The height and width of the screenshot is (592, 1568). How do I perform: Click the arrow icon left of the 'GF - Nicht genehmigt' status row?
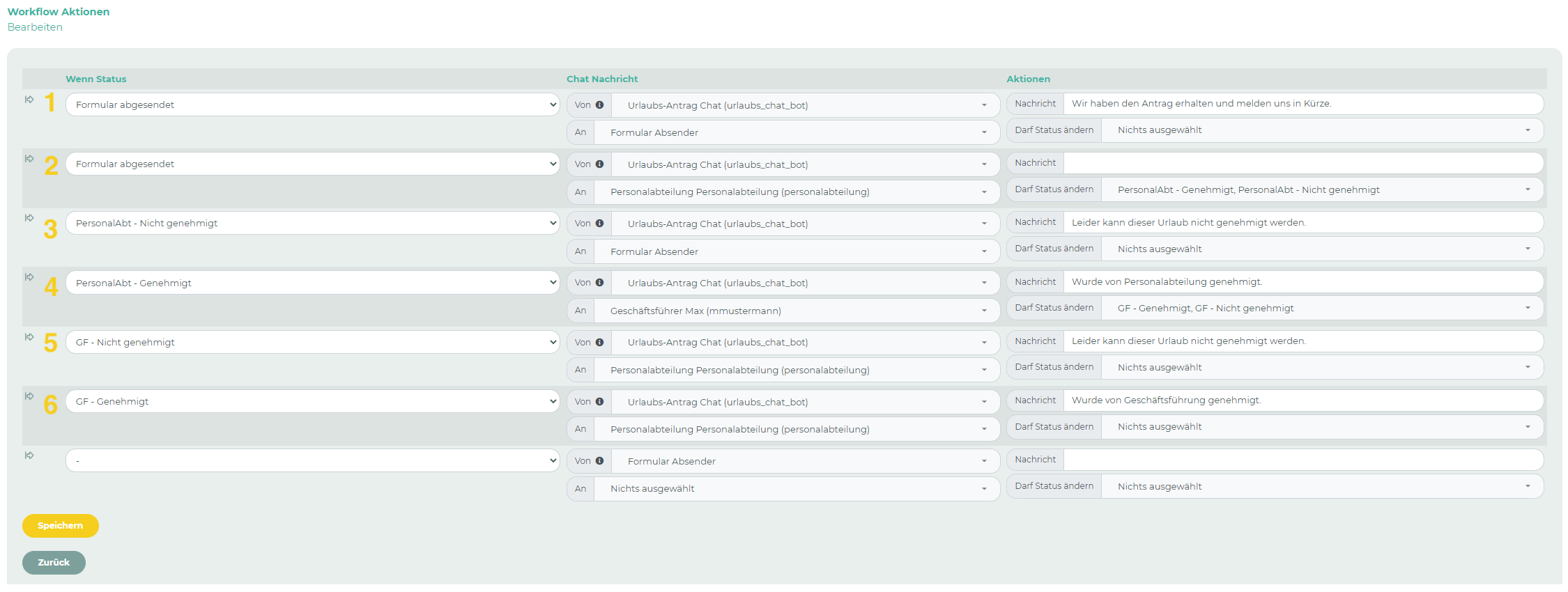tap(29, 337)
